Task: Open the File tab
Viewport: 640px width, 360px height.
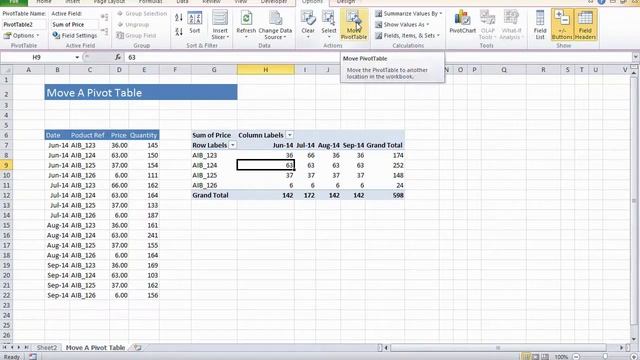Action: [13, 2]
